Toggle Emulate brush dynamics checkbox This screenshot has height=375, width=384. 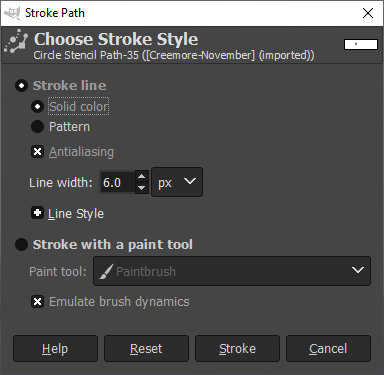37,302
